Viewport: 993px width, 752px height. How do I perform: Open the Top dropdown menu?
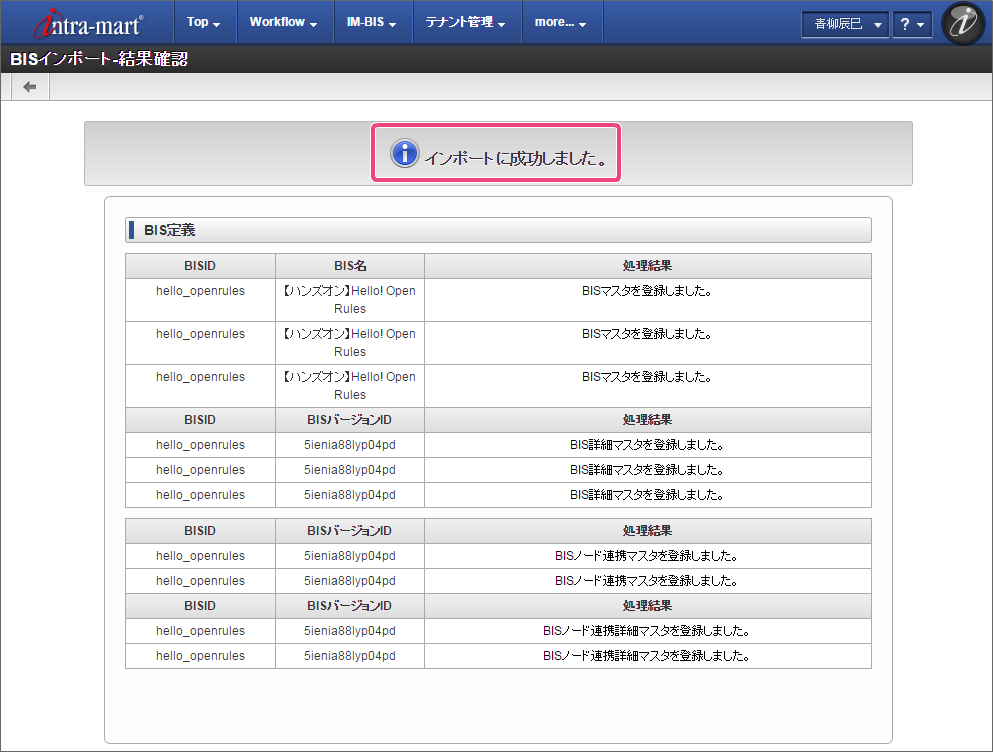(x=204, y=22)
